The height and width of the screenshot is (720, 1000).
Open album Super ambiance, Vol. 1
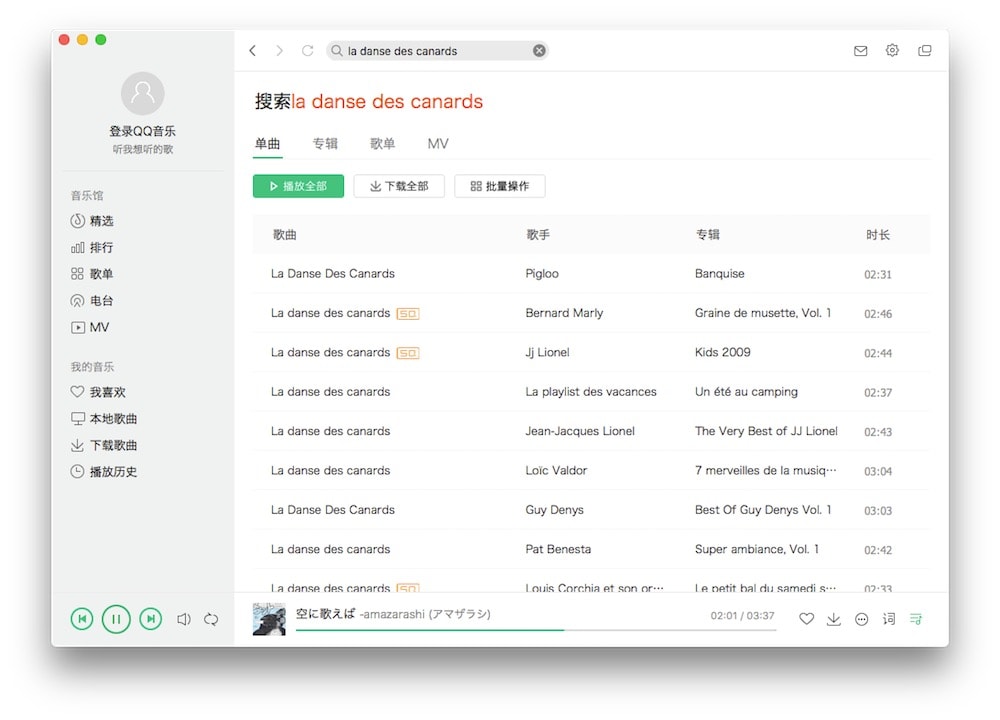pyautogui.click(x=756, y=549)
